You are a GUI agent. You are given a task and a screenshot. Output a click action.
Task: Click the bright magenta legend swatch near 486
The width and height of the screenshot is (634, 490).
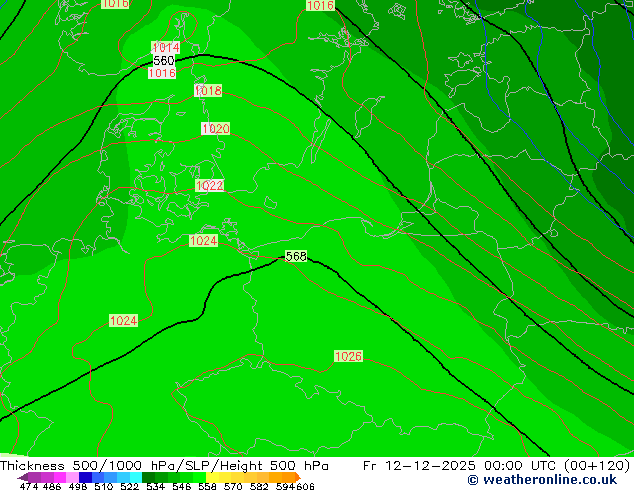coord(60,477)
